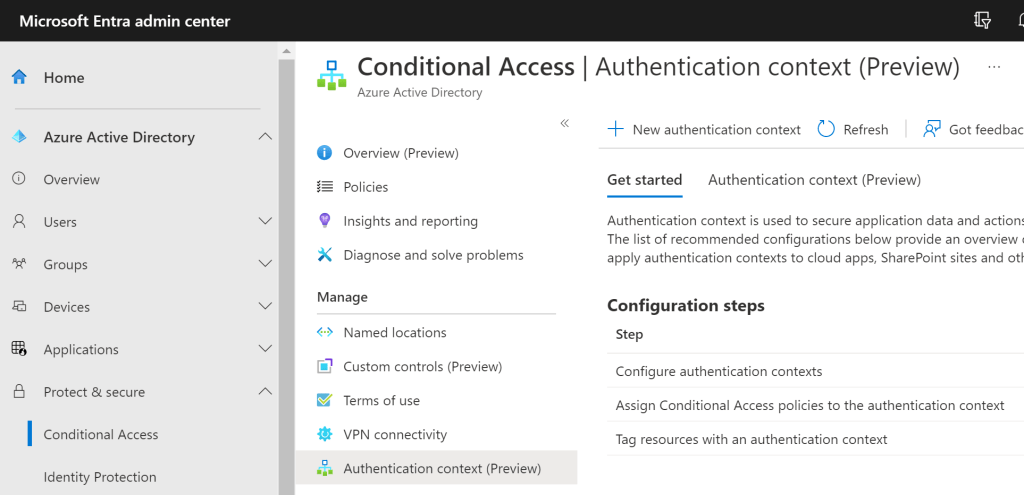1024x495 pixels.
Task: Collapse the Protect & secure section
Action: (265, 392)
